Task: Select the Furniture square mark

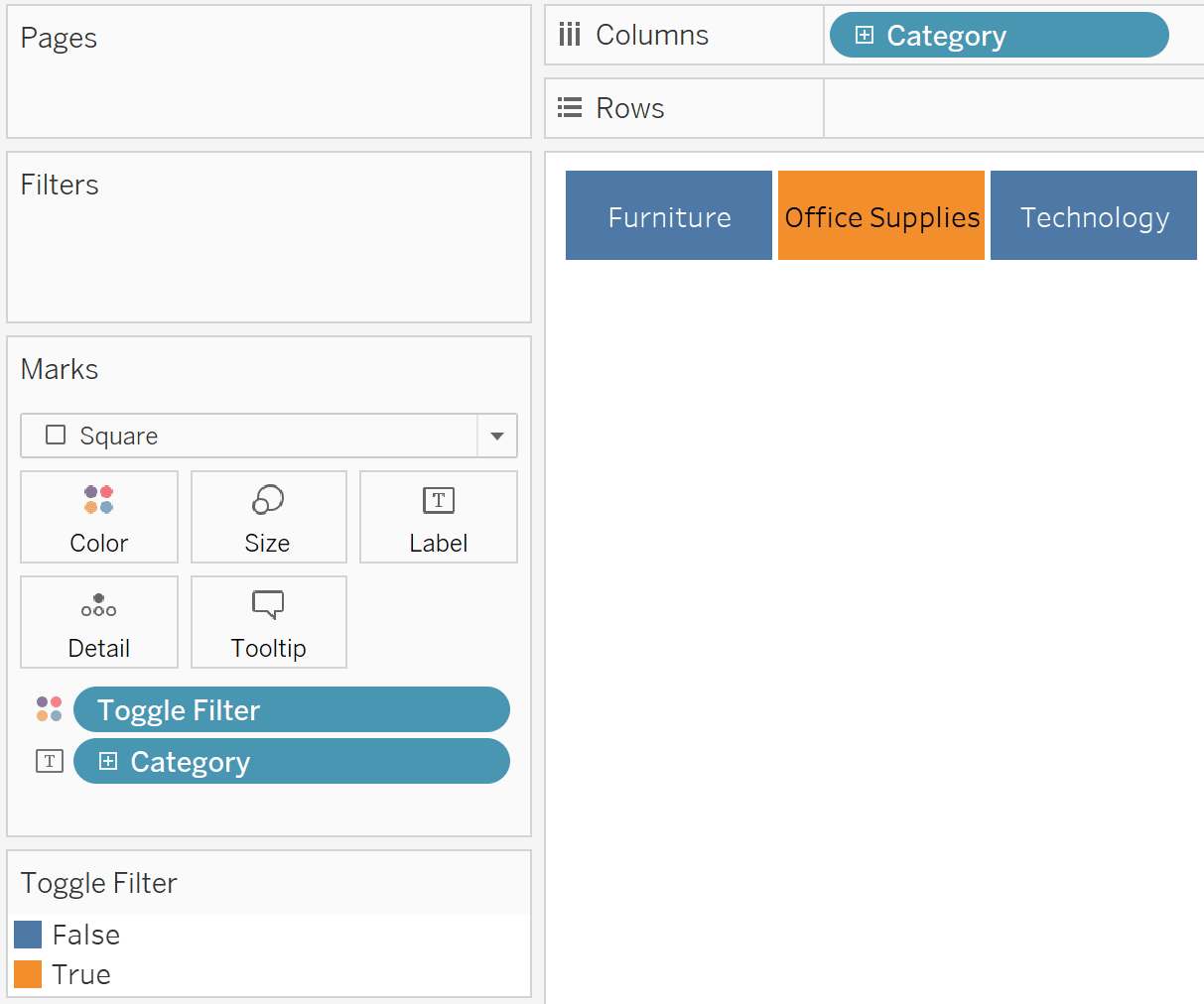Action: pos(669,215)
